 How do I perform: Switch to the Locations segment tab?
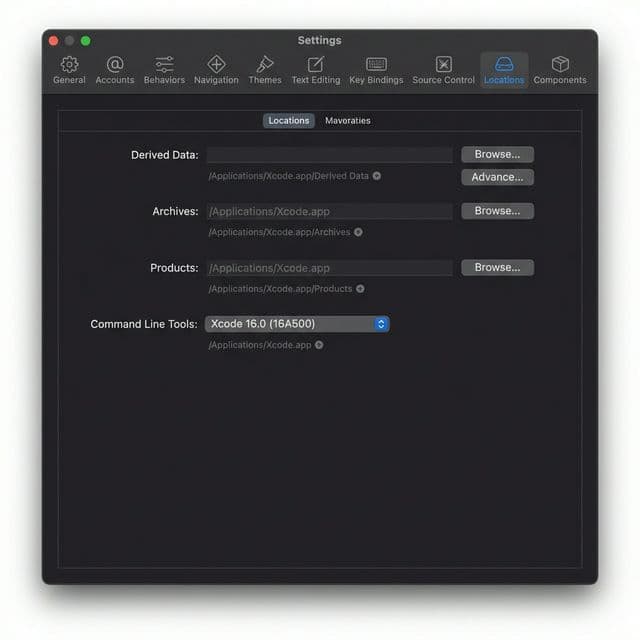[289, 121]
